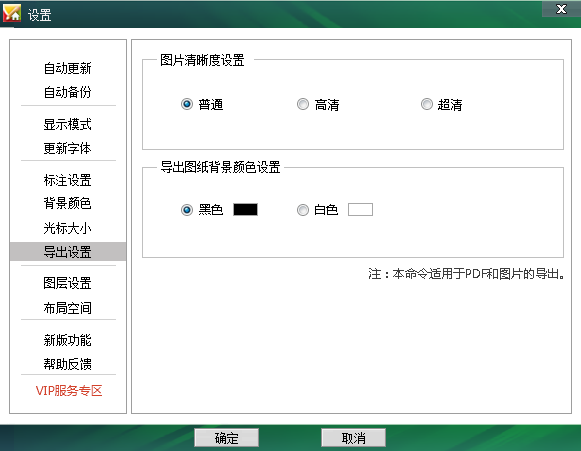Open the 自动更新 settings page

(67, 68)
